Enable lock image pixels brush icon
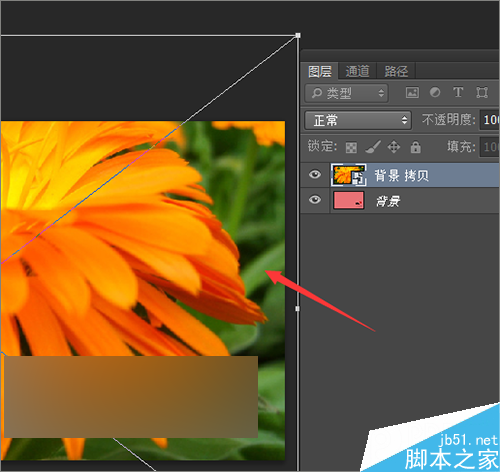Screen dimensions: 500x472 point(373,147)
